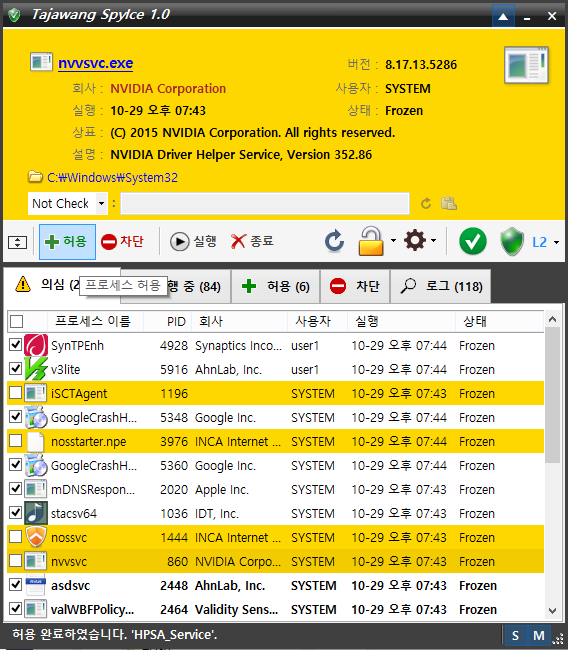Click the empty check result field

tap(265, 204)
